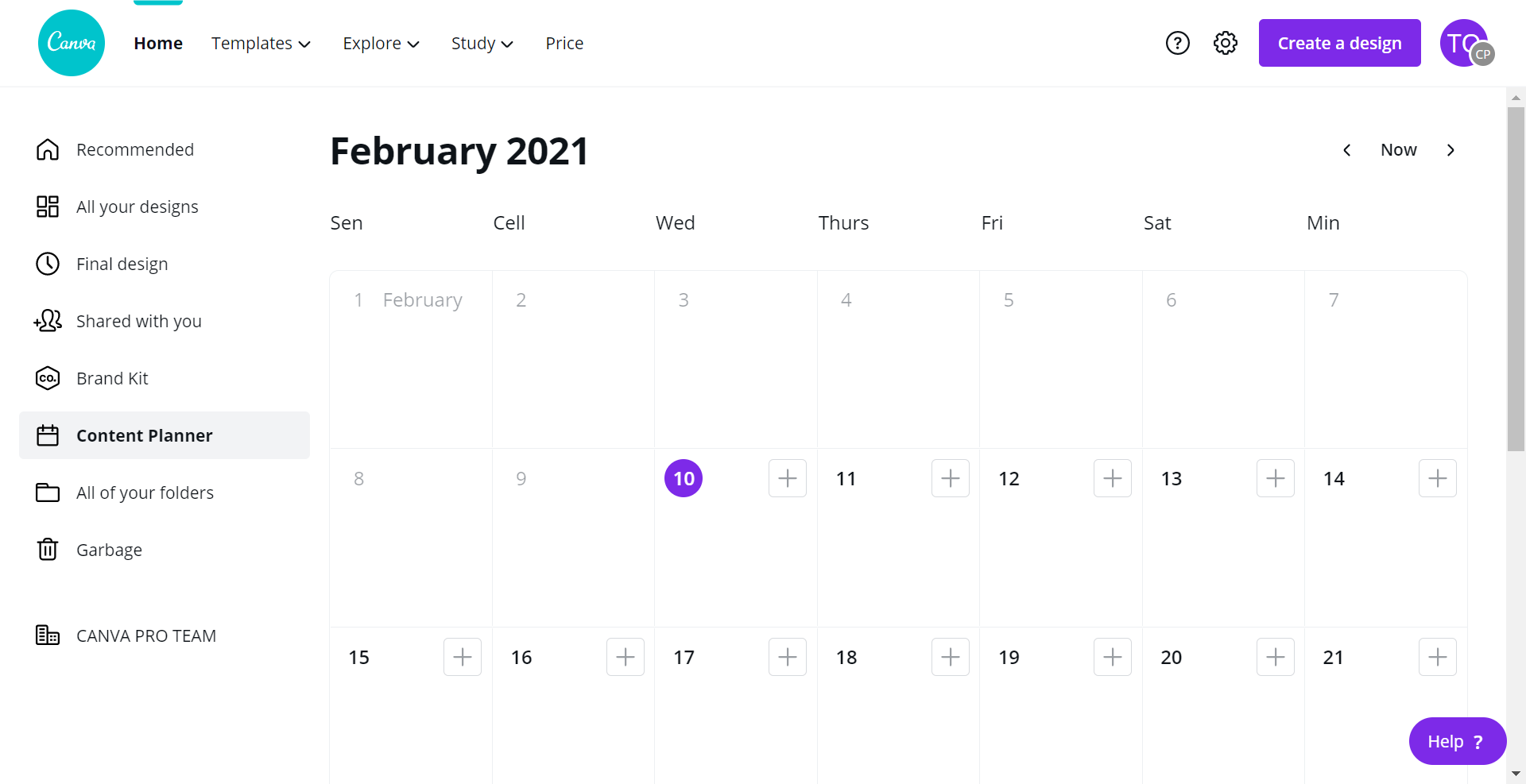The image size is (1526, 784).
Task: Expand the Templates dropdown menu
Action: click(261, 44)
